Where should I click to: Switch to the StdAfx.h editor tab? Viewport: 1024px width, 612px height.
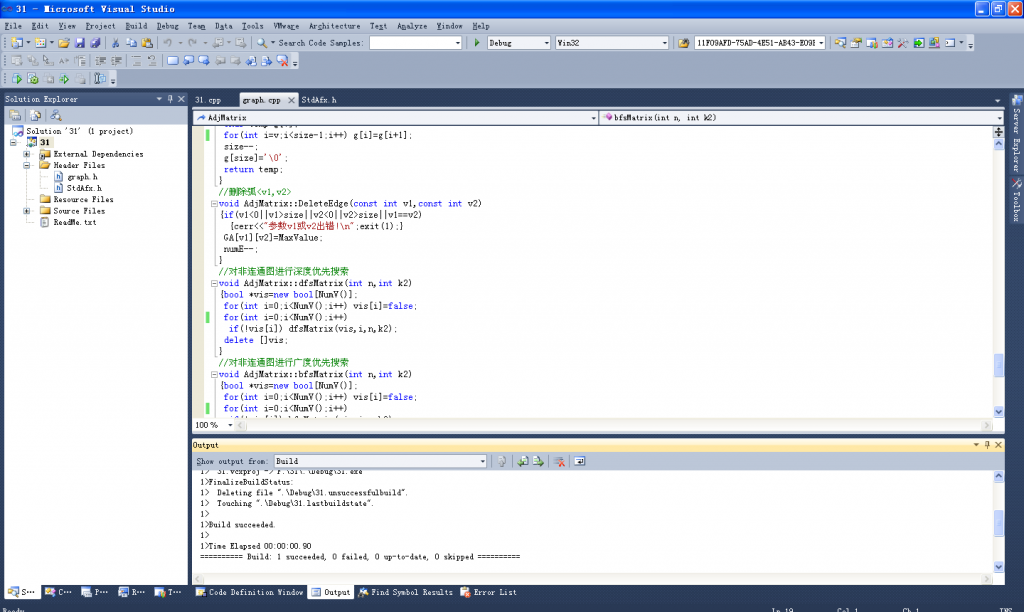pos(319,100)
